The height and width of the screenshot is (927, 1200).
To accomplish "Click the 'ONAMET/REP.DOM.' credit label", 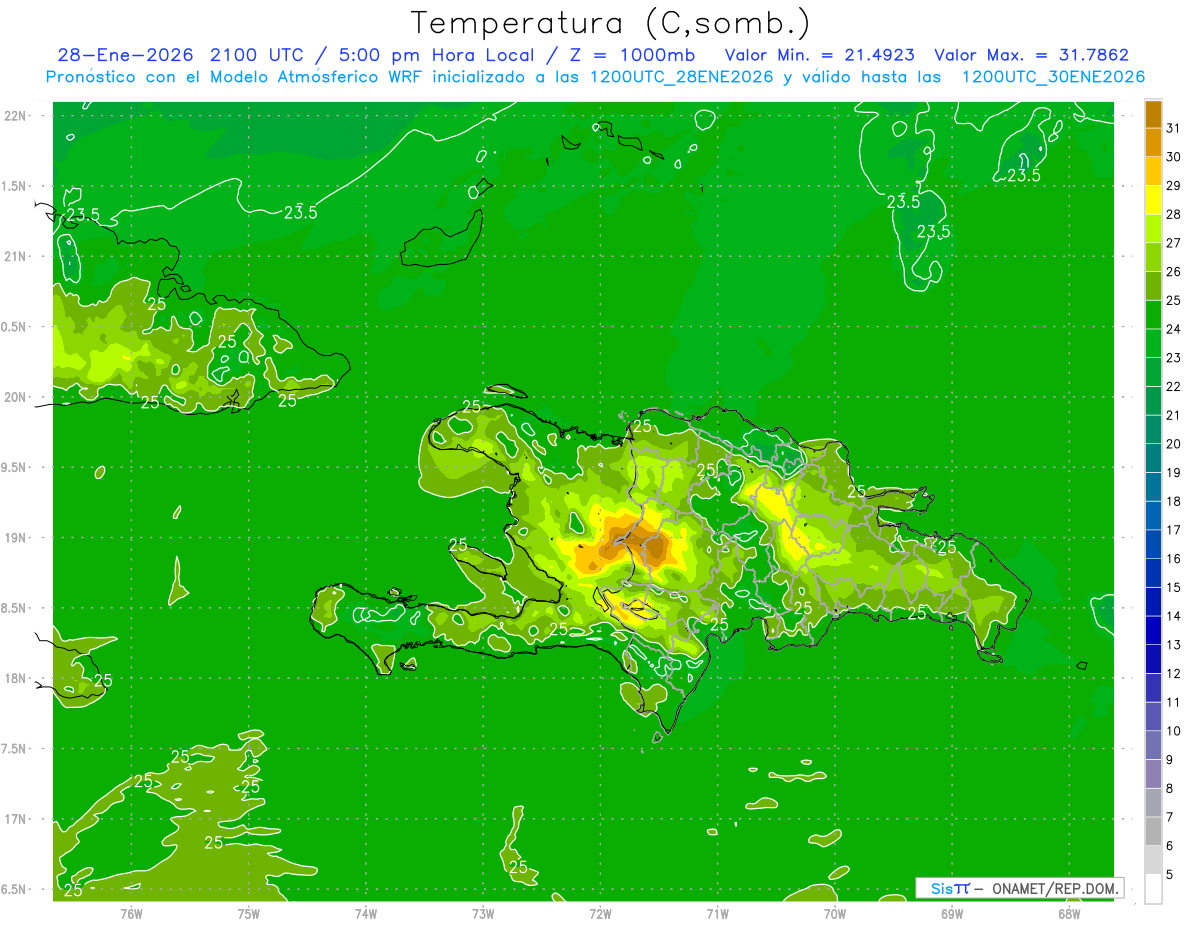I will pyautogui.click(x=1054, y=888).
